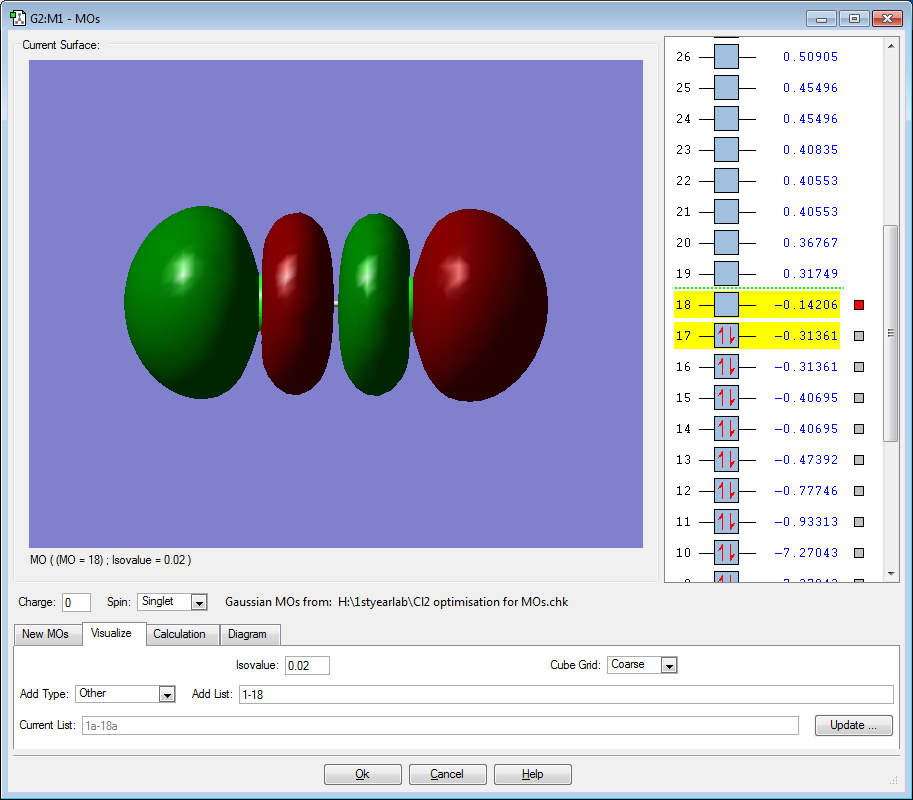913x800 pixels.
Task: Select the highlighted orbital box for MO 18
Action: (726, 305)
